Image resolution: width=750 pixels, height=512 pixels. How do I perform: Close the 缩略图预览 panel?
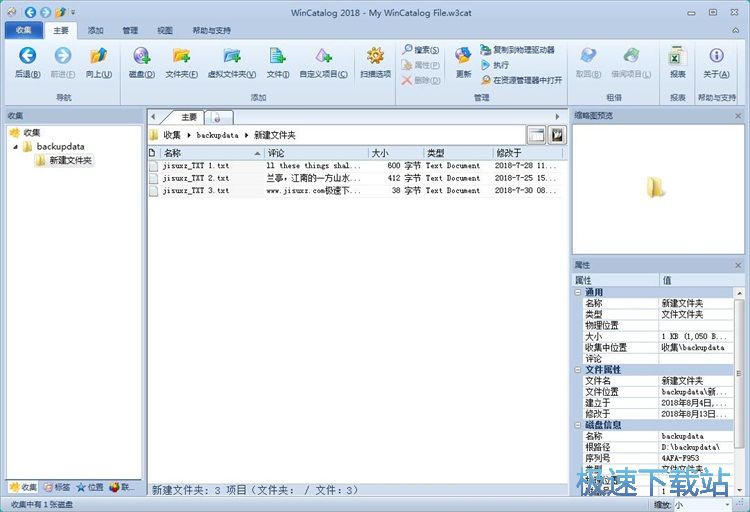pos(738,116)
